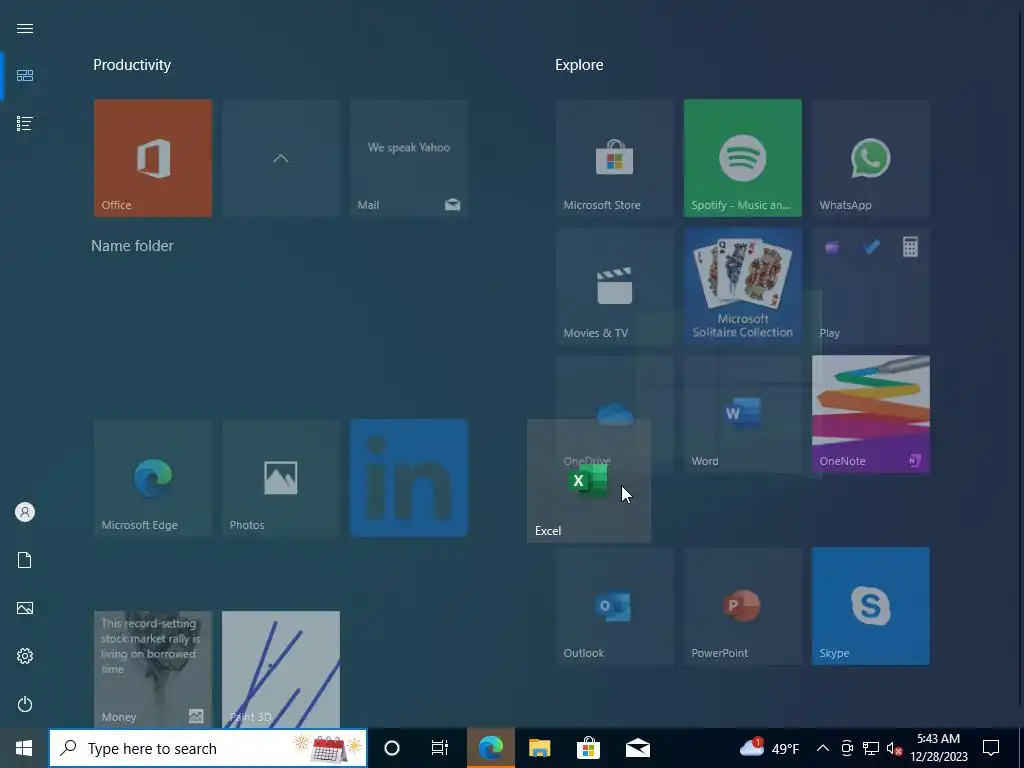Viewport: 1024px width, 768px height.
Task: Expand the Play folder tile
Action: [871, 285]
